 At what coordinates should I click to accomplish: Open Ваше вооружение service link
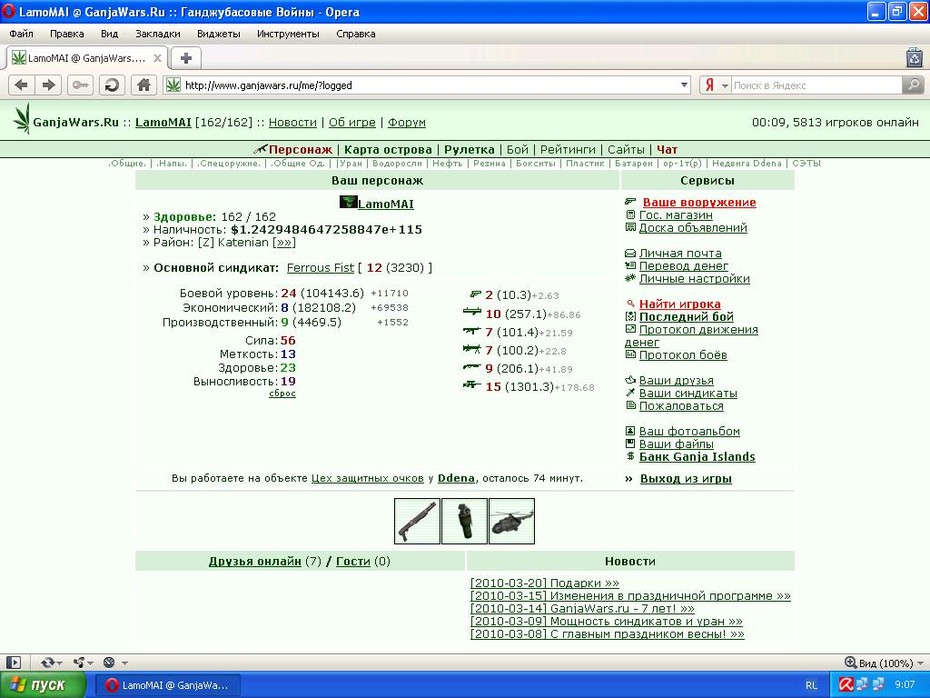pyautogui.click(x=699, y=202)
